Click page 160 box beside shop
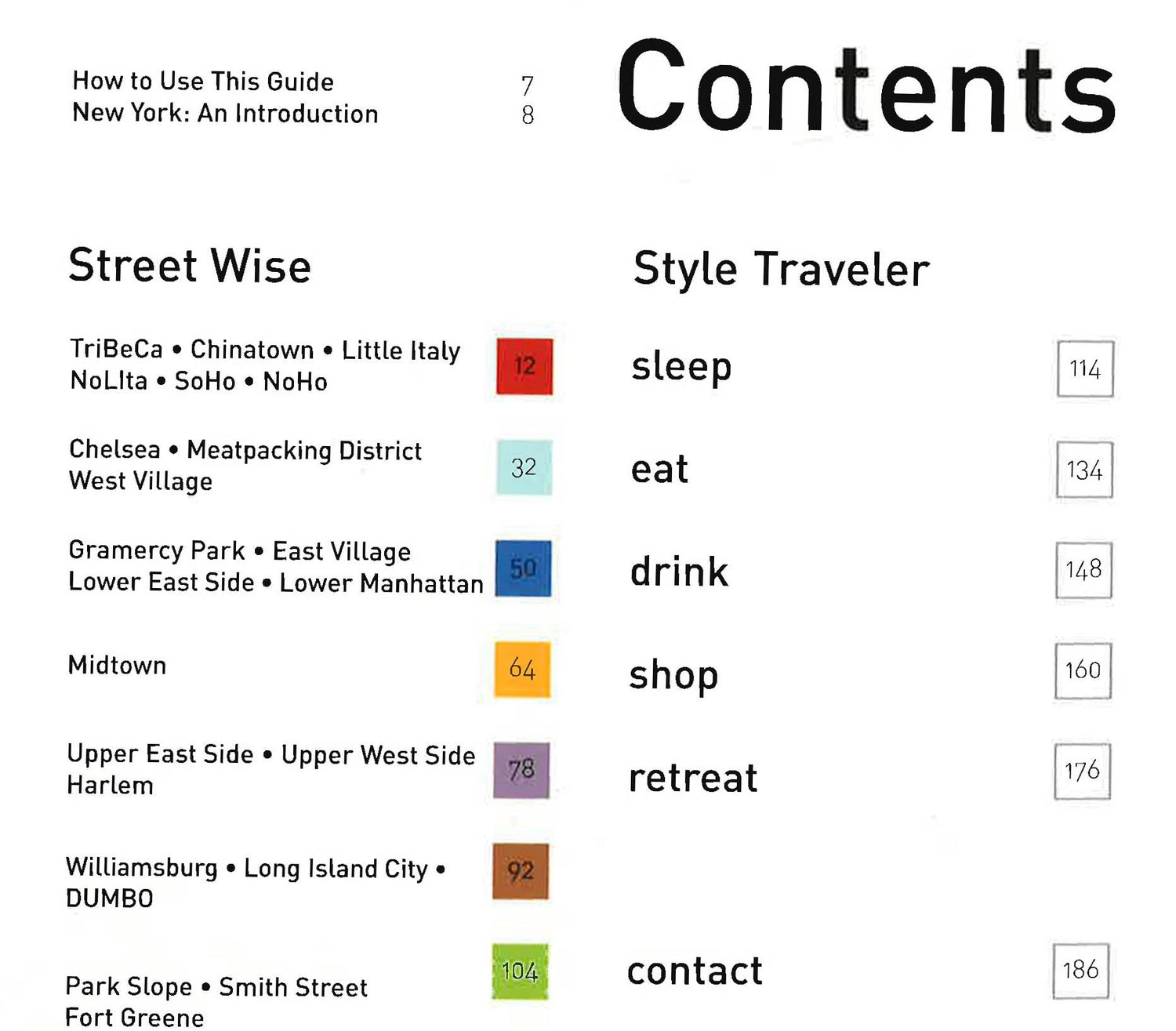The image size is (1176, 1031). tap(1083, 670)
